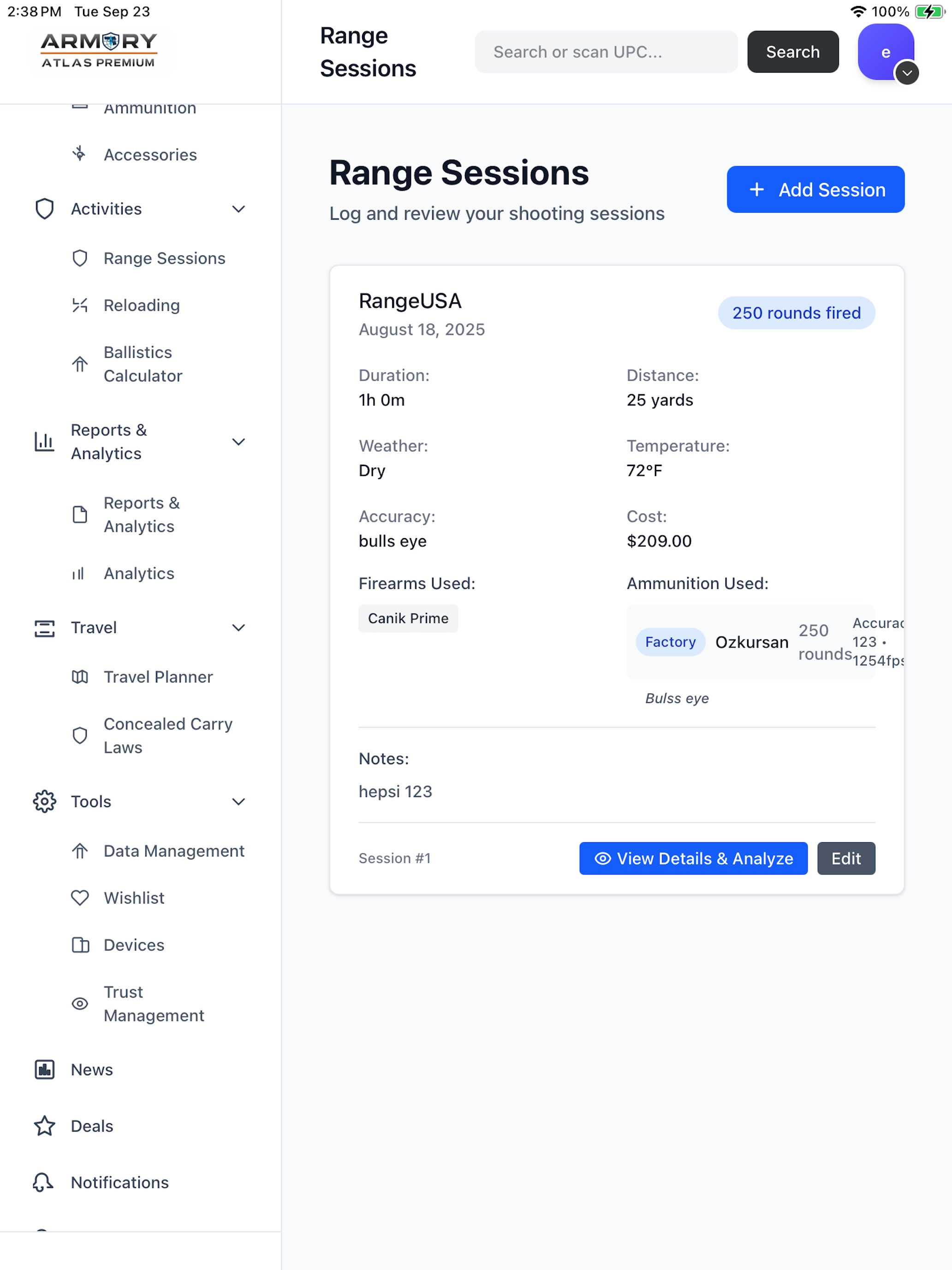Viewport: 952px width, 1270px height.
Task: Open the Wishlist page
Action: [x=134, y=898]
